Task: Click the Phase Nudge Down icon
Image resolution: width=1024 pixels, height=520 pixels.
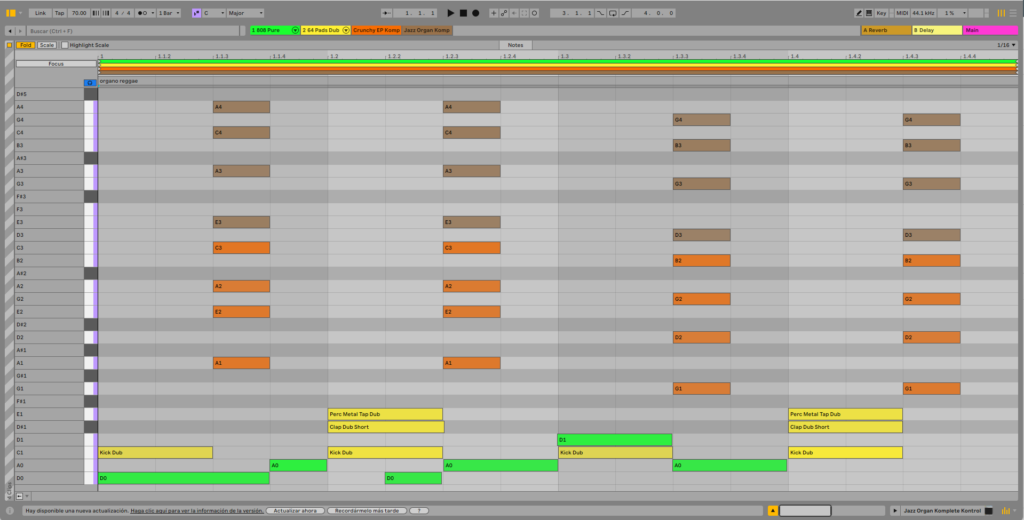Action: (x=96, y=13)
